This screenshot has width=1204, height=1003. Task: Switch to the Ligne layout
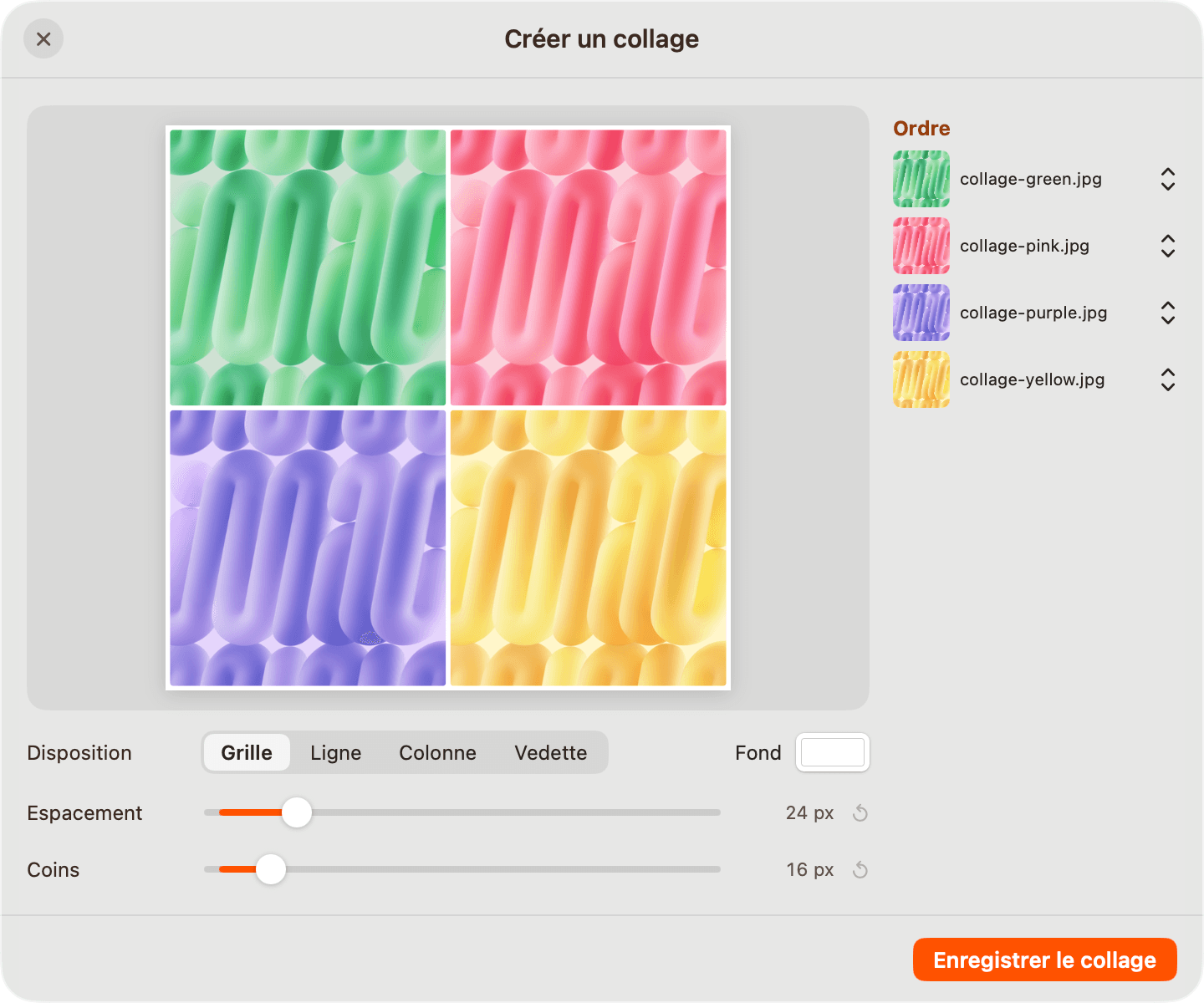336,752
